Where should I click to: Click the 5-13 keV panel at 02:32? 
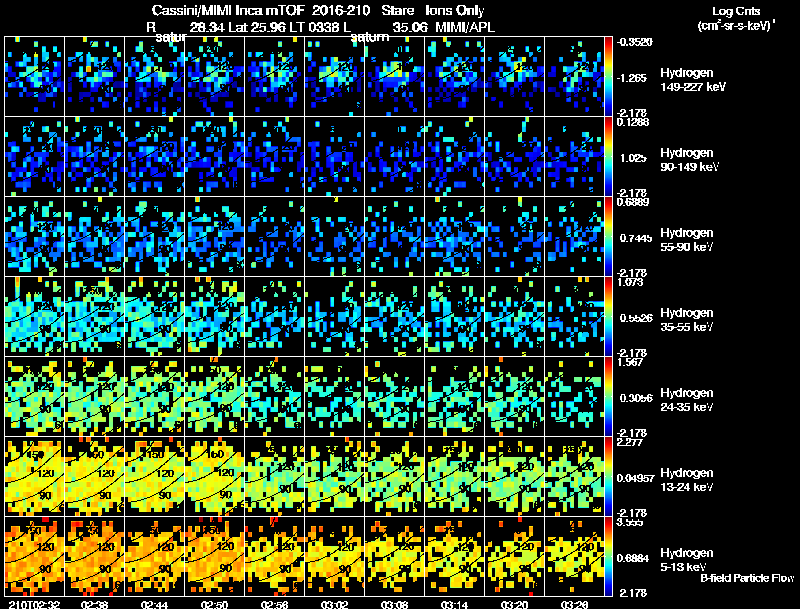pyautogui.click(x=34, y=556)
